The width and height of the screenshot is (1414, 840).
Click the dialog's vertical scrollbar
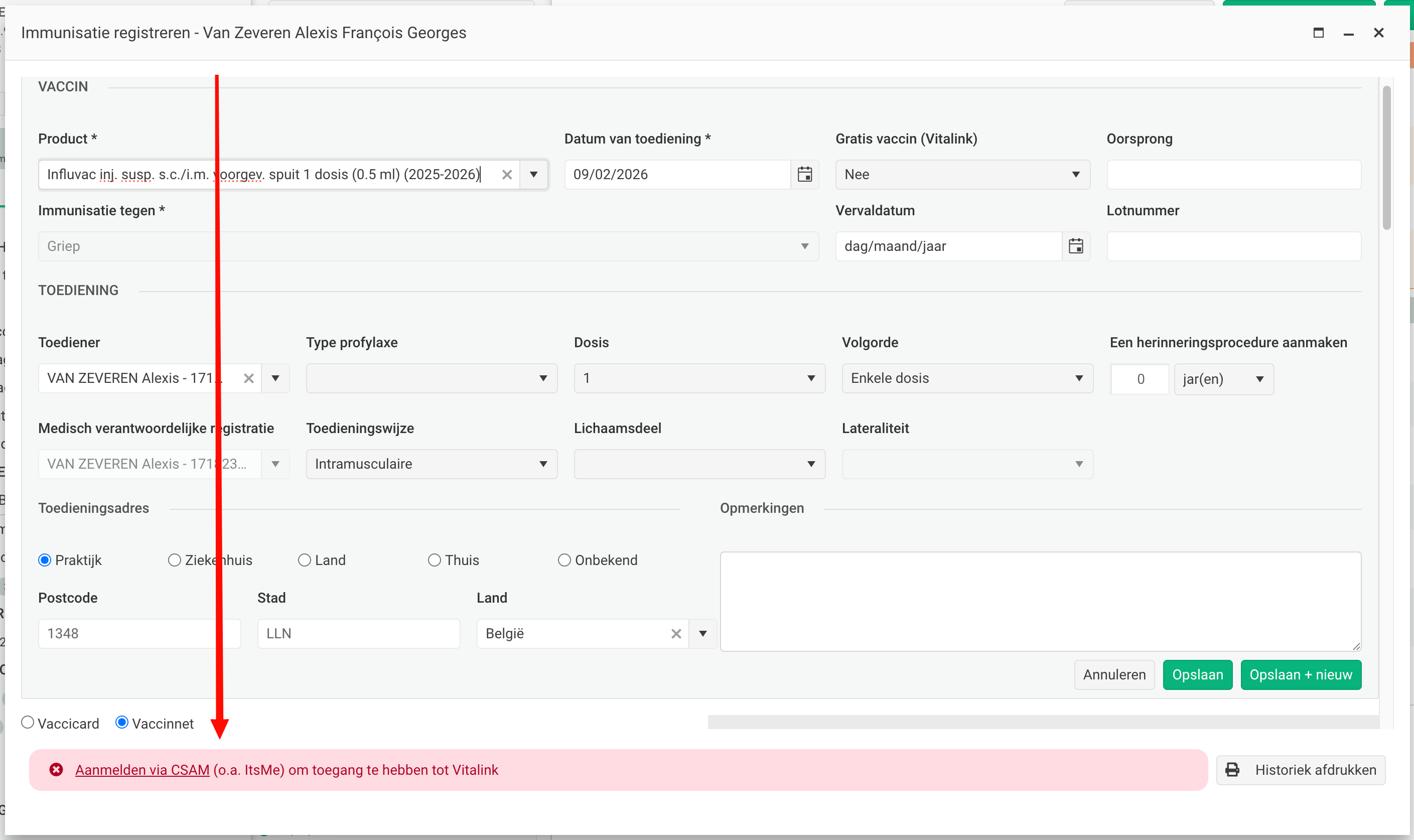[1386, 159]
